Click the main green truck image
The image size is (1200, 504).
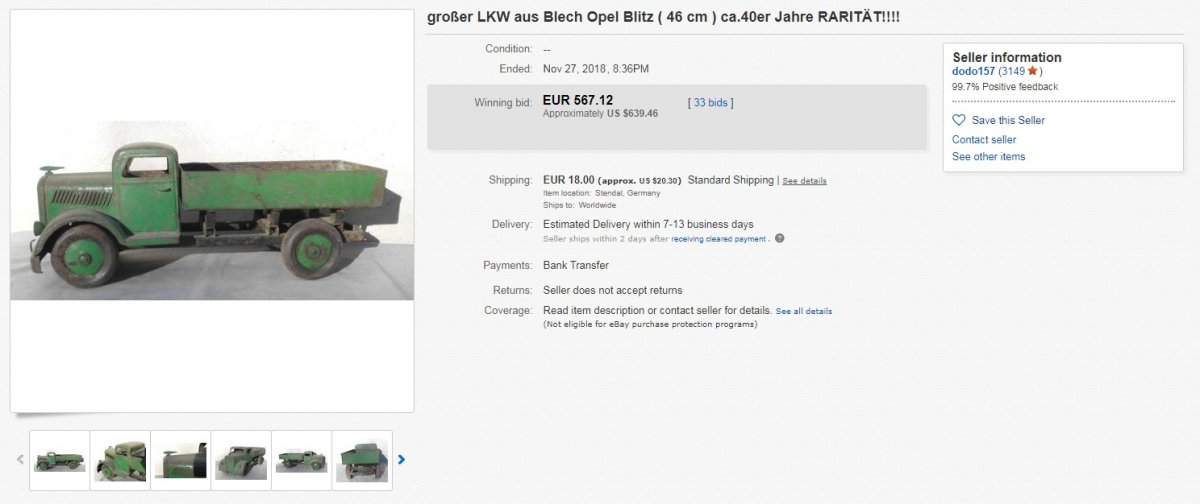click(x=212, y=211)
